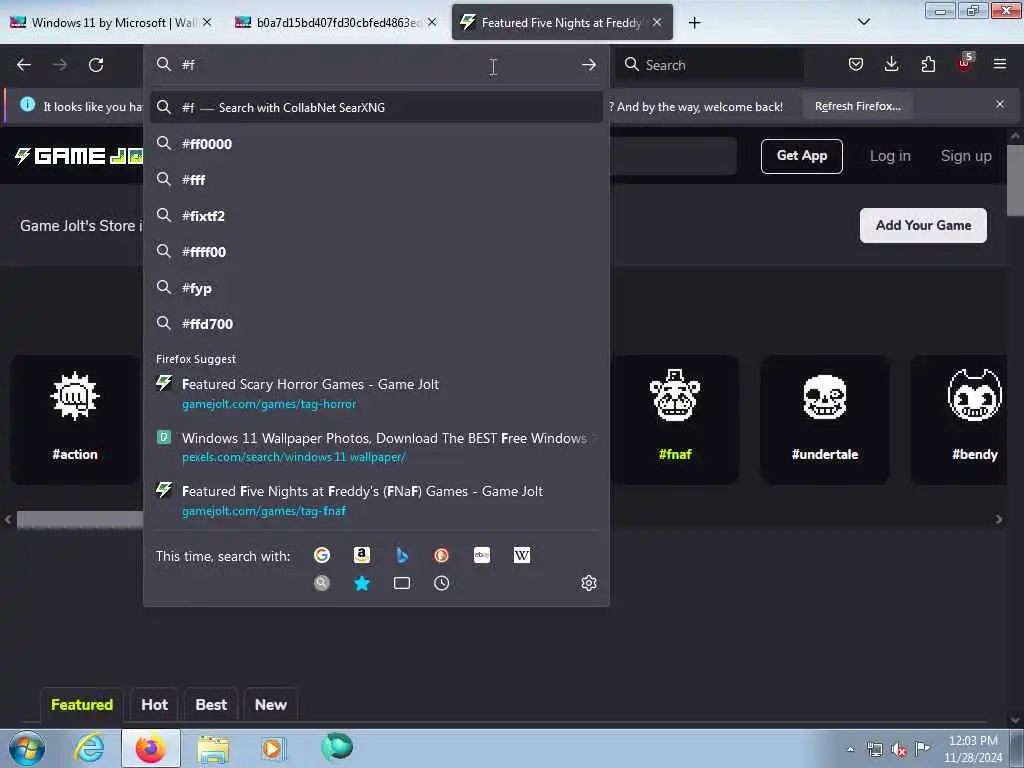
Task: Choose the #fyp search suggestion
Action: 376,288
